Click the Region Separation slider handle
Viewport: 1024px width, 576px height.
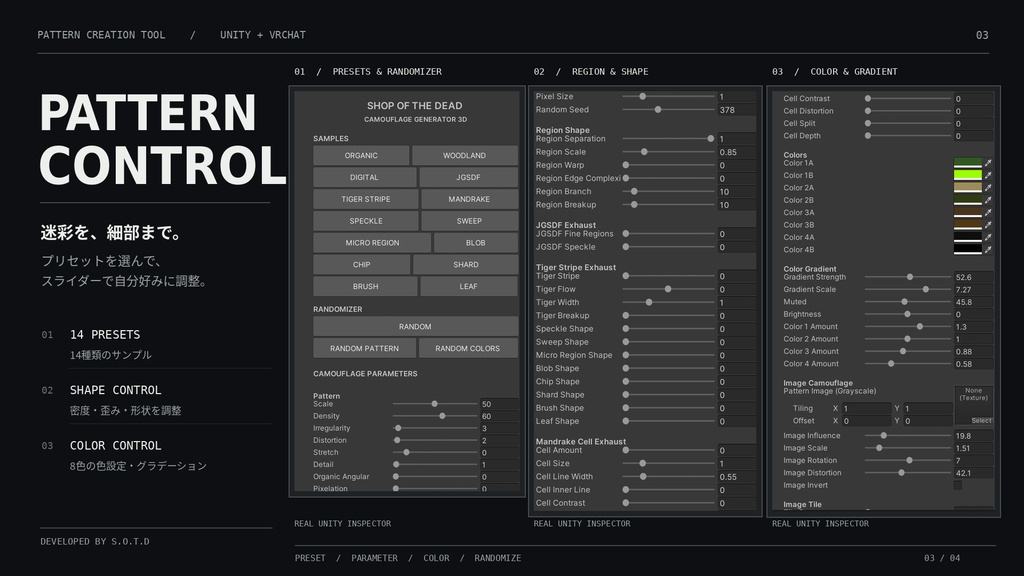coord(711,138)
